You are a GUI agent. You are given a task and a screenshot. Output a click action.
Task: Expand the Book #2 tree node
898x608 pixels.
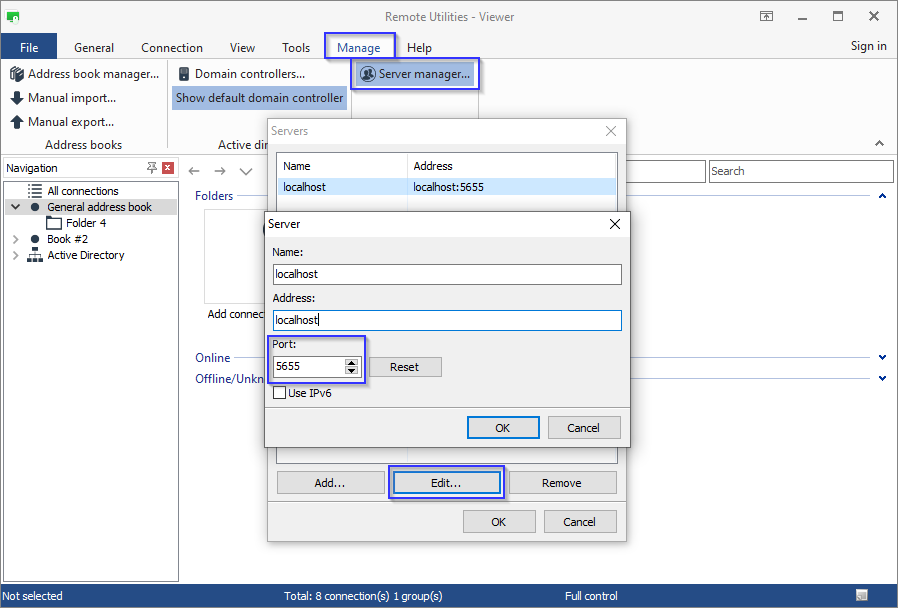[15, 239]
